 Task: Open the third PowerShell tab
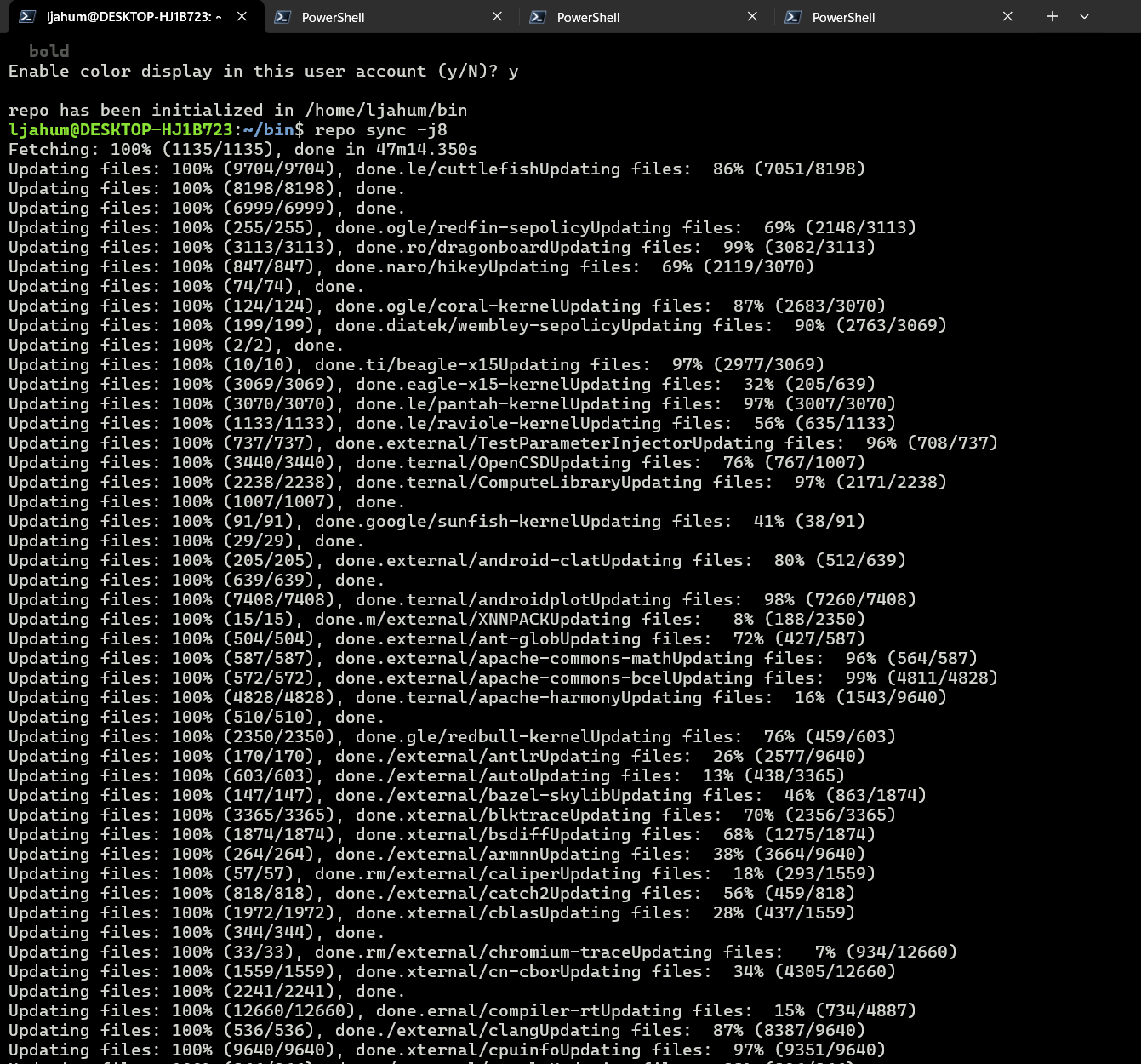click(x=645, y=17)
